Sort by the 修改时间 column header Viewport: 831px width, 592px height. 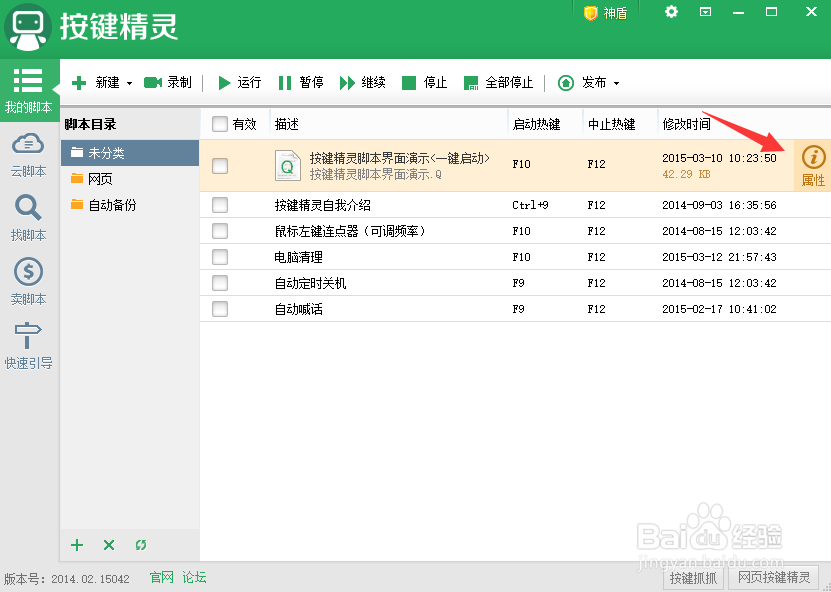click(744, 124)
